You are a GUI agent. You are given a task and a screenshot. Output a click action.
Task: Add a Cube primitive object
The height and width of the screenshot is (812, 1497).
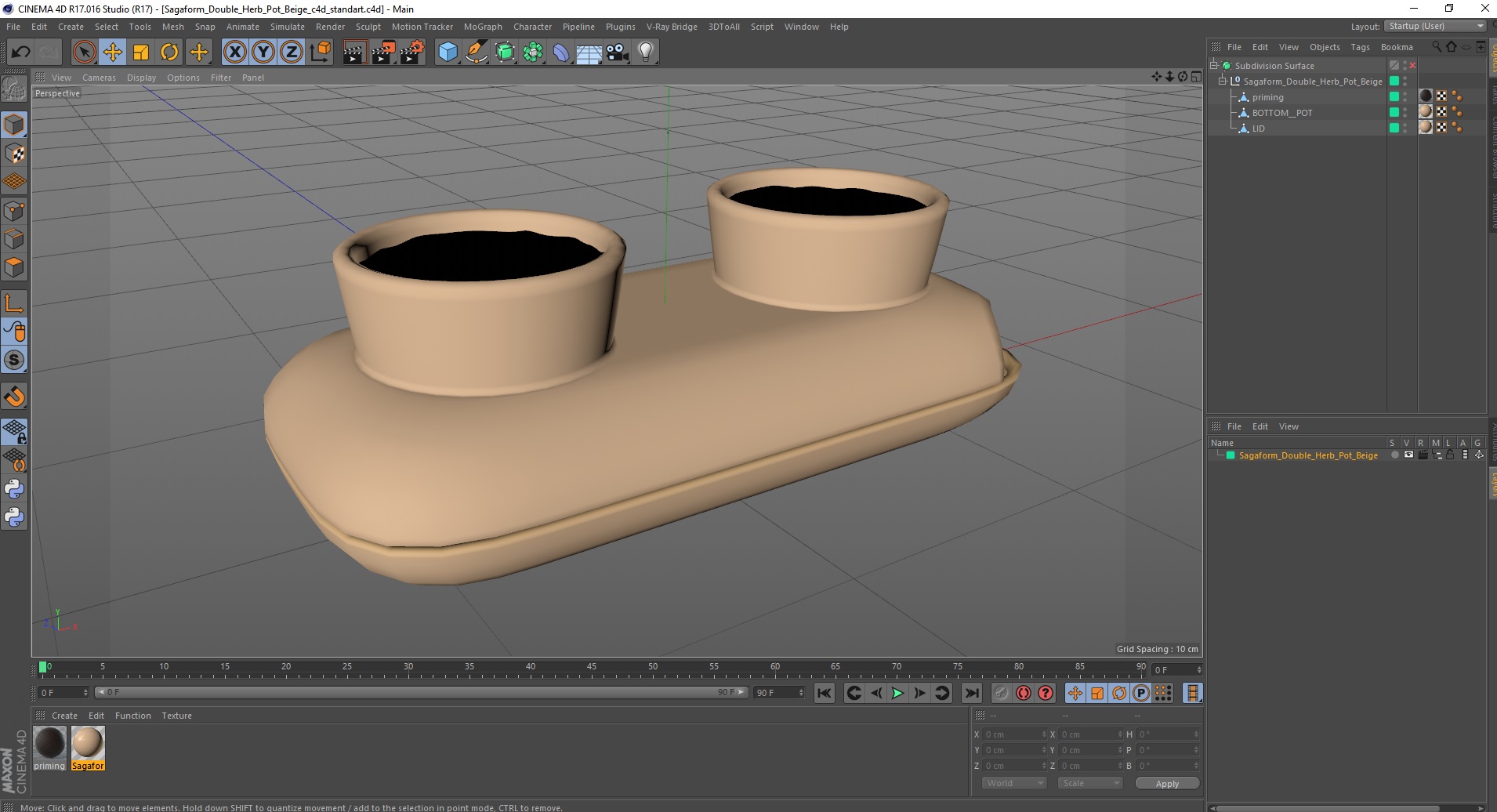tap(448, 53)
